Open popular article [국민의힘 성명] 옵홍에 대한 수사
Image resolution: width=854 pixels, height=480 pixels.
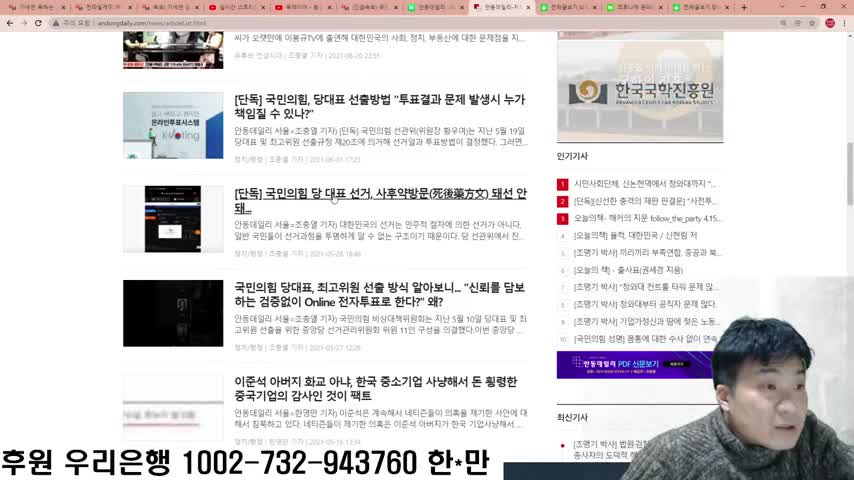(x=645, y=339)
